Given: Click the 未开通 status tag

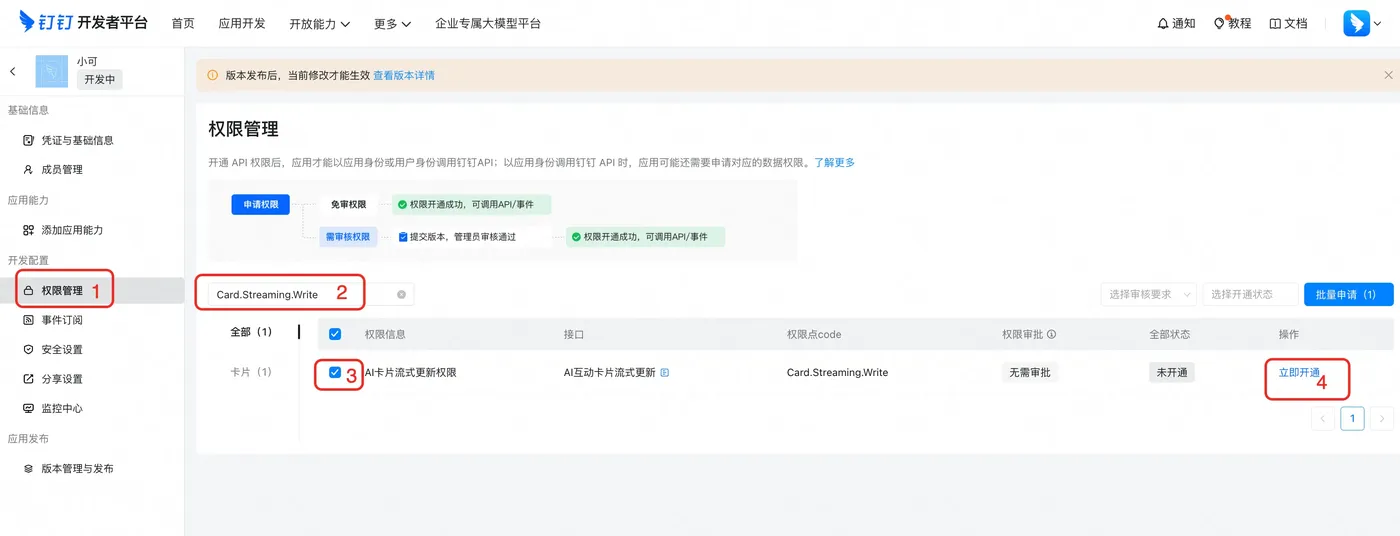Looking at the screenshot, I should 1171,372.
